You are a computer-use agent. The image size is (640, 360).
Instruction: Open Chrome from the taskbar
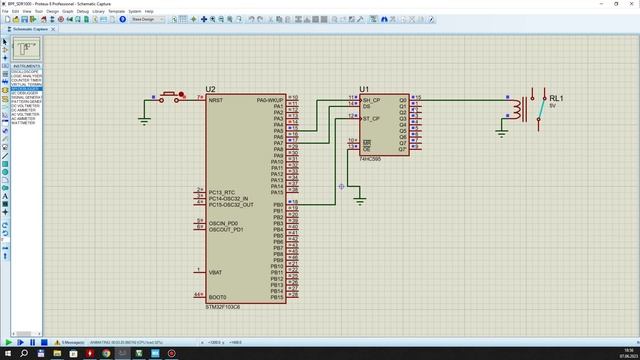[x=106, y=353]
